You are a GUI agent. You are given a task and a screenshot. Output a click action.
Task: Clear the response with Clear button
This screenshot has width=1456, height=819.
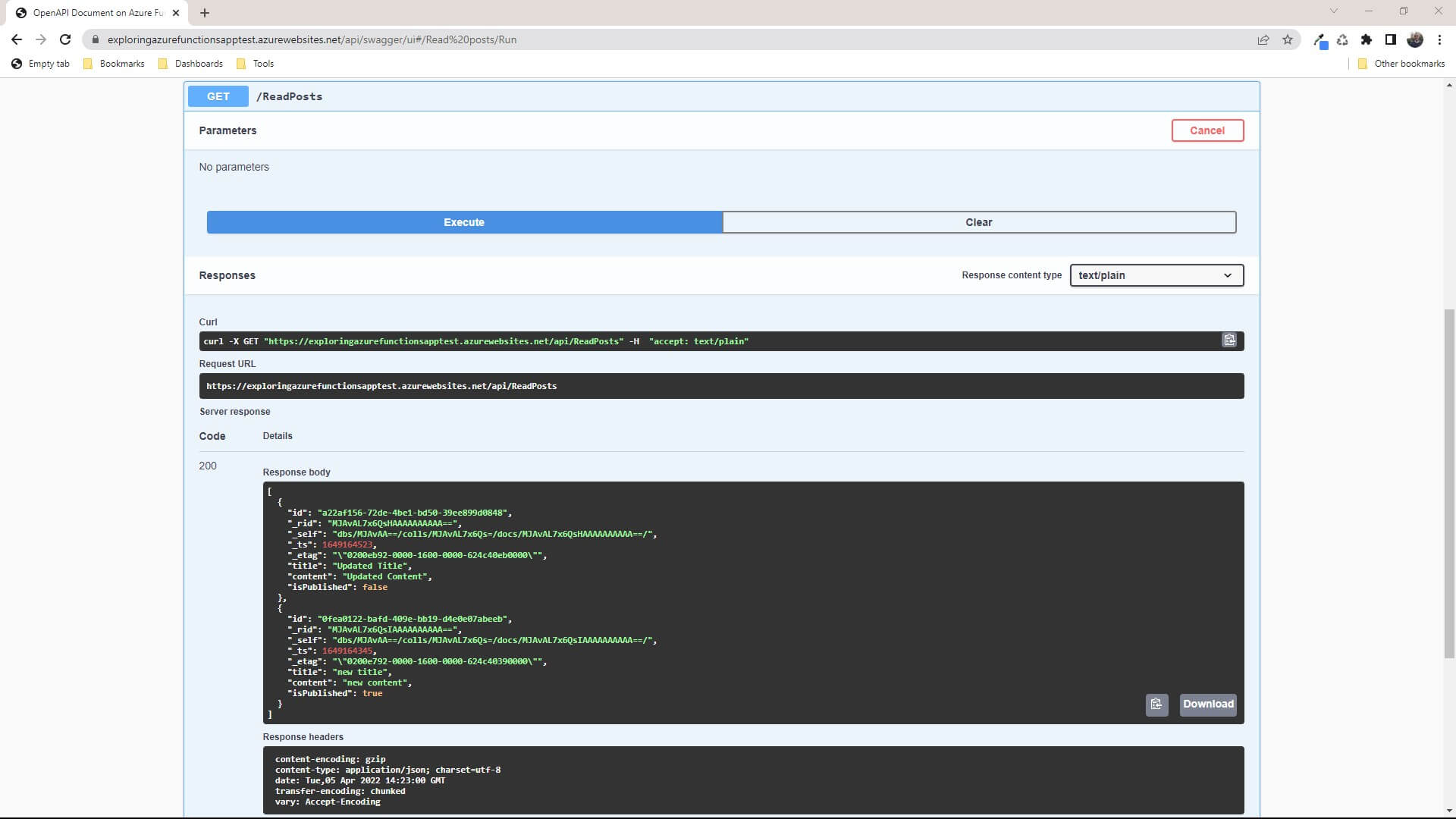tap(979, 222)
